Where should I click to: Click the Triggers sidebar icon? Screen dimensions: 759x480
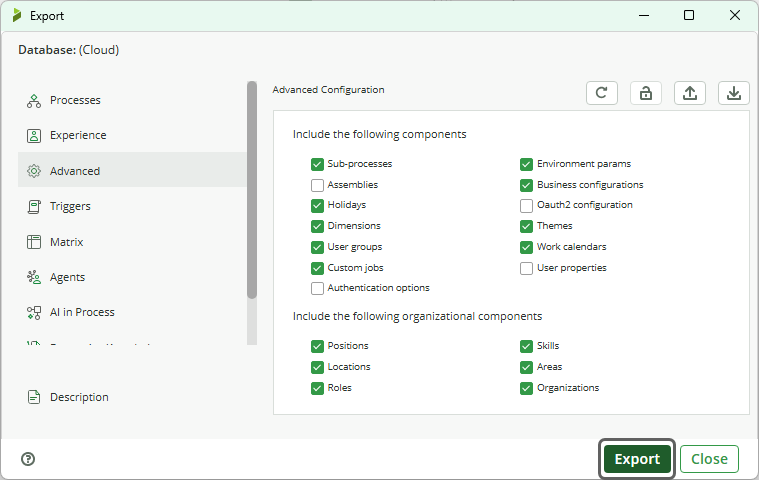[34, 207]
